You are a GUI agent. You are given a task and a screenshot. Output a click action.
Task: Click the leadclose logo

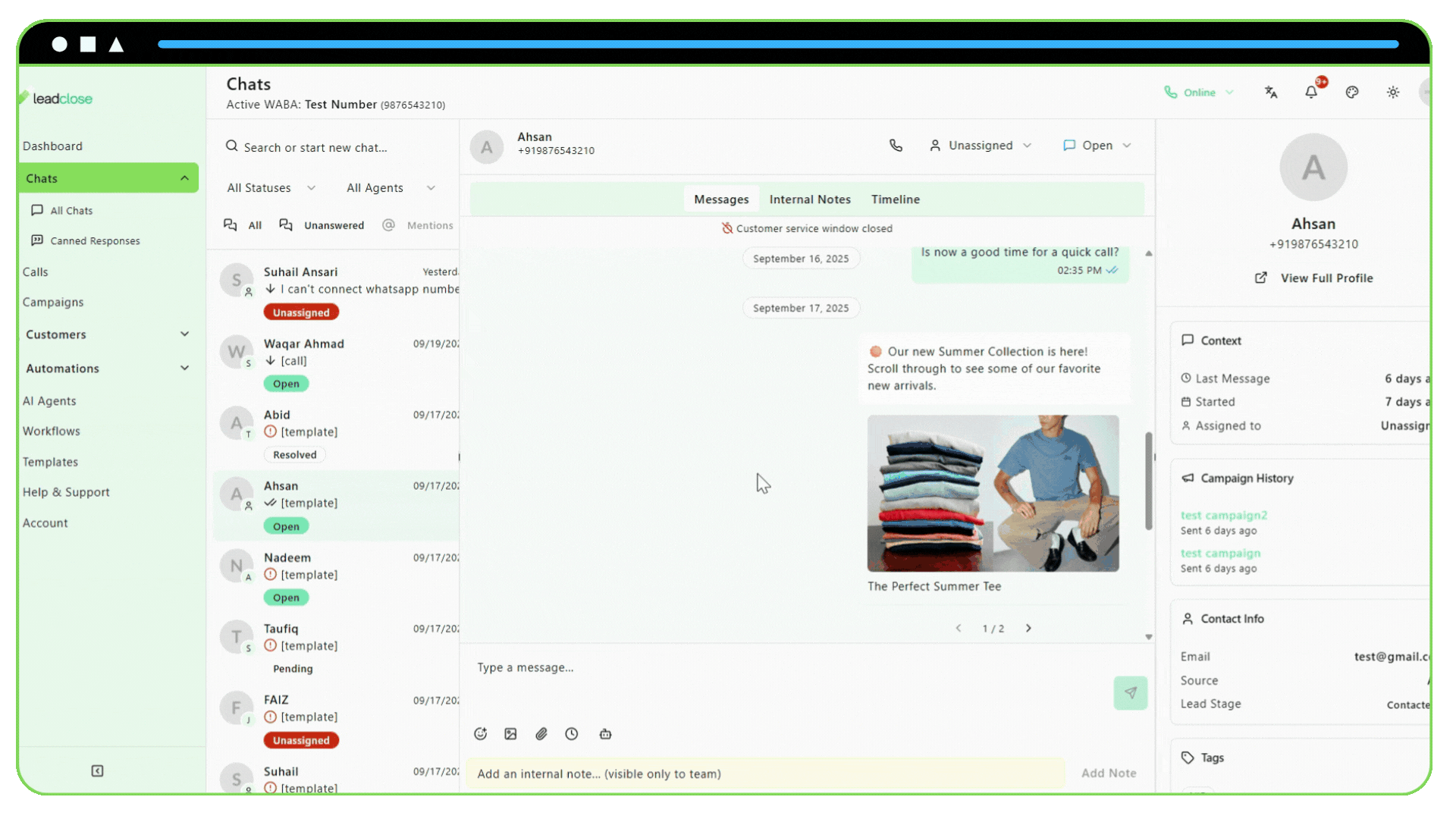(56, 99)
